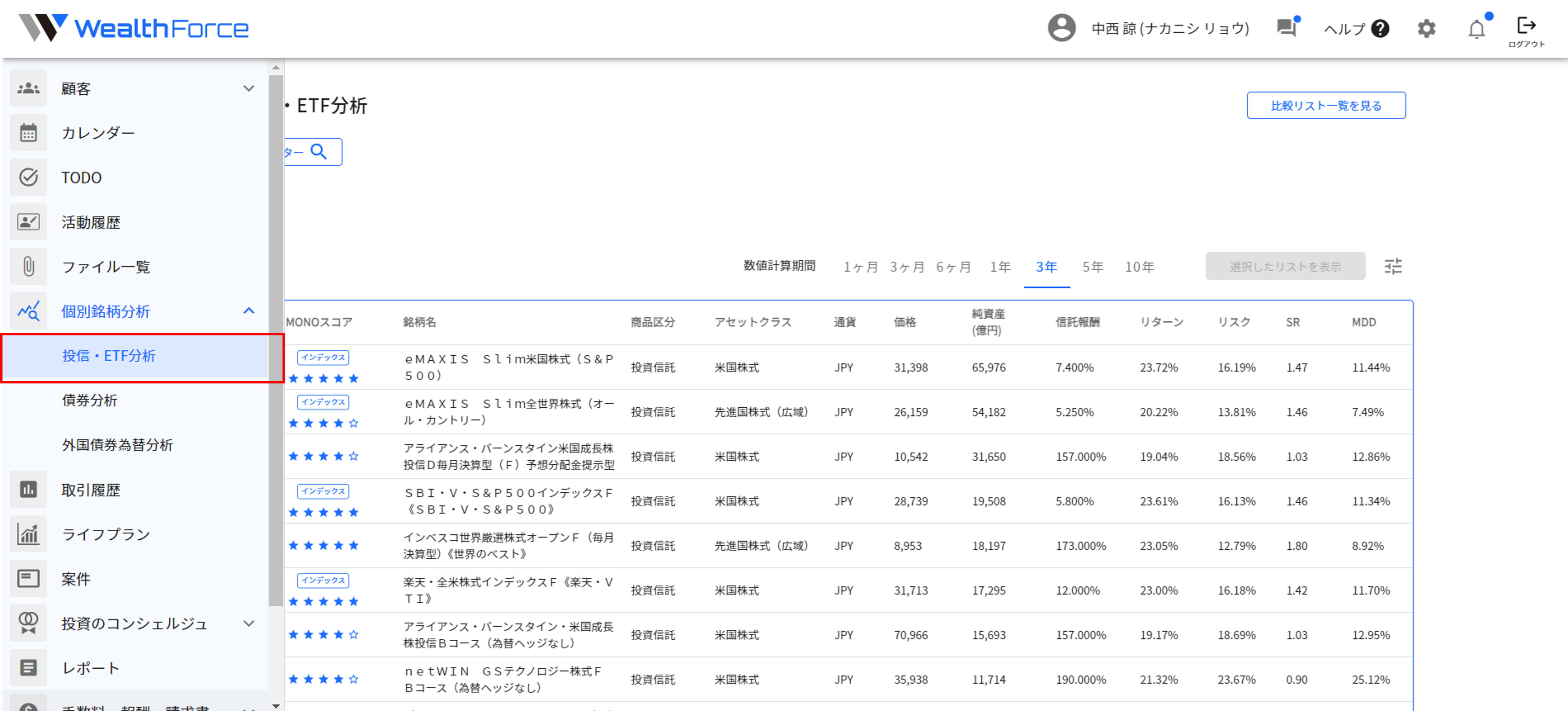Open 債券分析 submenu item
This screenshot has height=711, width=1568.
click(x=89, y=400)
